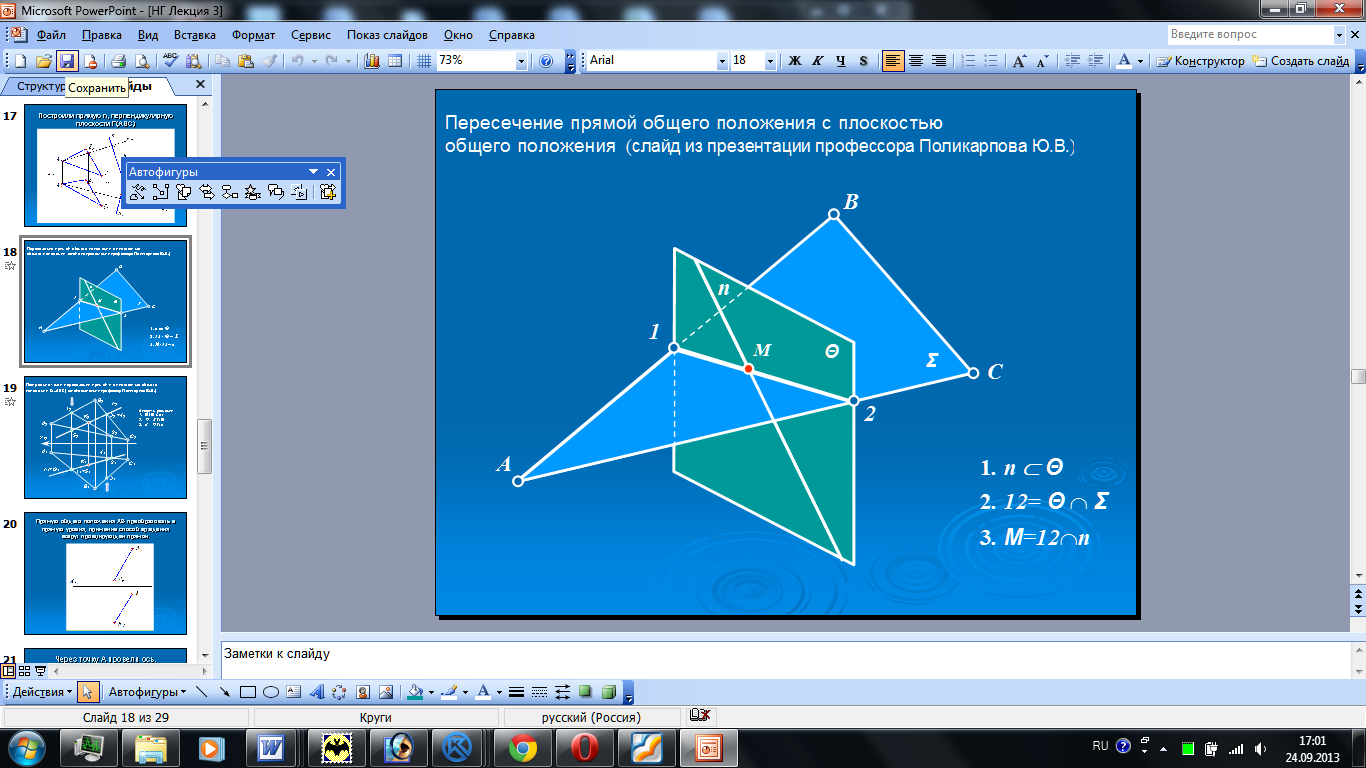The width and height of the screenshot is (1366, 768).
Task: Open line style options in the drawing toolbar
Action: [x=517, y=692]
